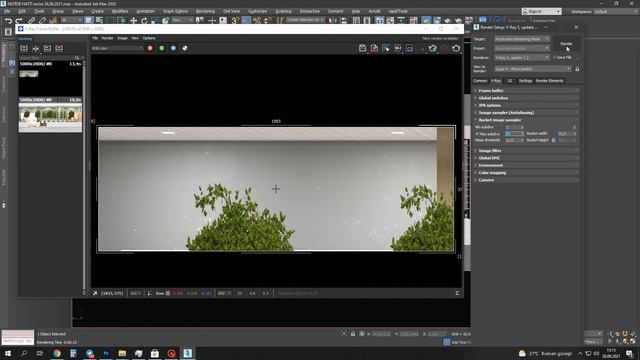640x360 pixels.
Task: Open the View to Render dropdown
Action: [533, 69]
